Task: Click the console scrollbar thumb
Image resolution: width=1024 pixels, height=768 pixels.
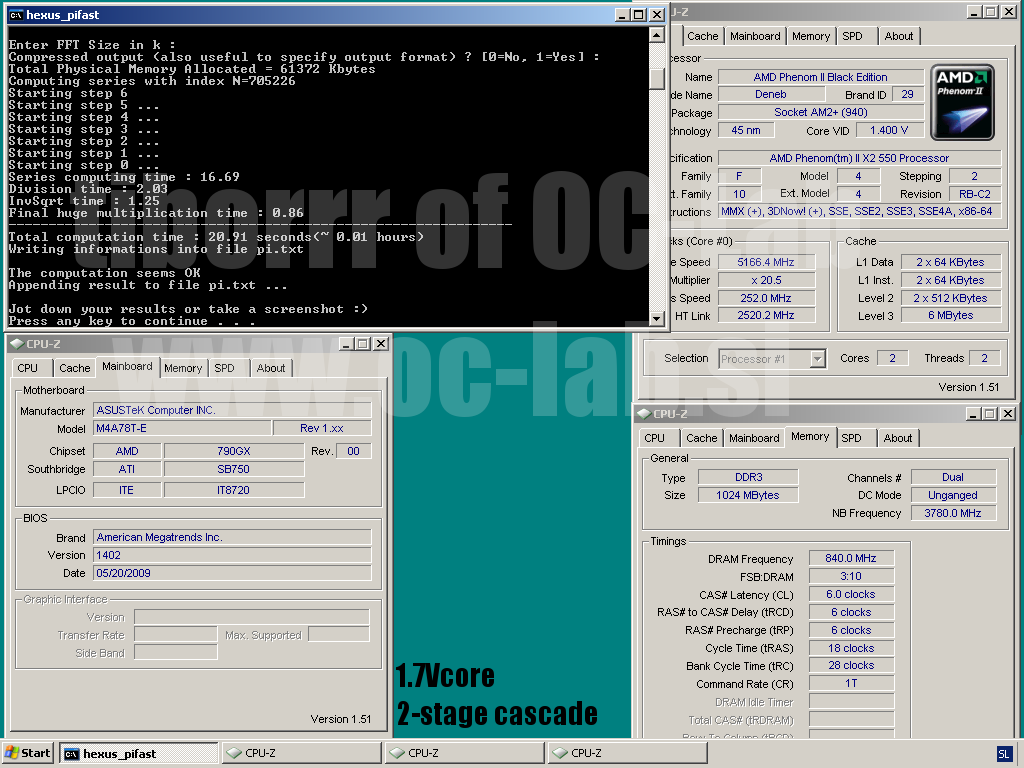Action: click(657, 78)
